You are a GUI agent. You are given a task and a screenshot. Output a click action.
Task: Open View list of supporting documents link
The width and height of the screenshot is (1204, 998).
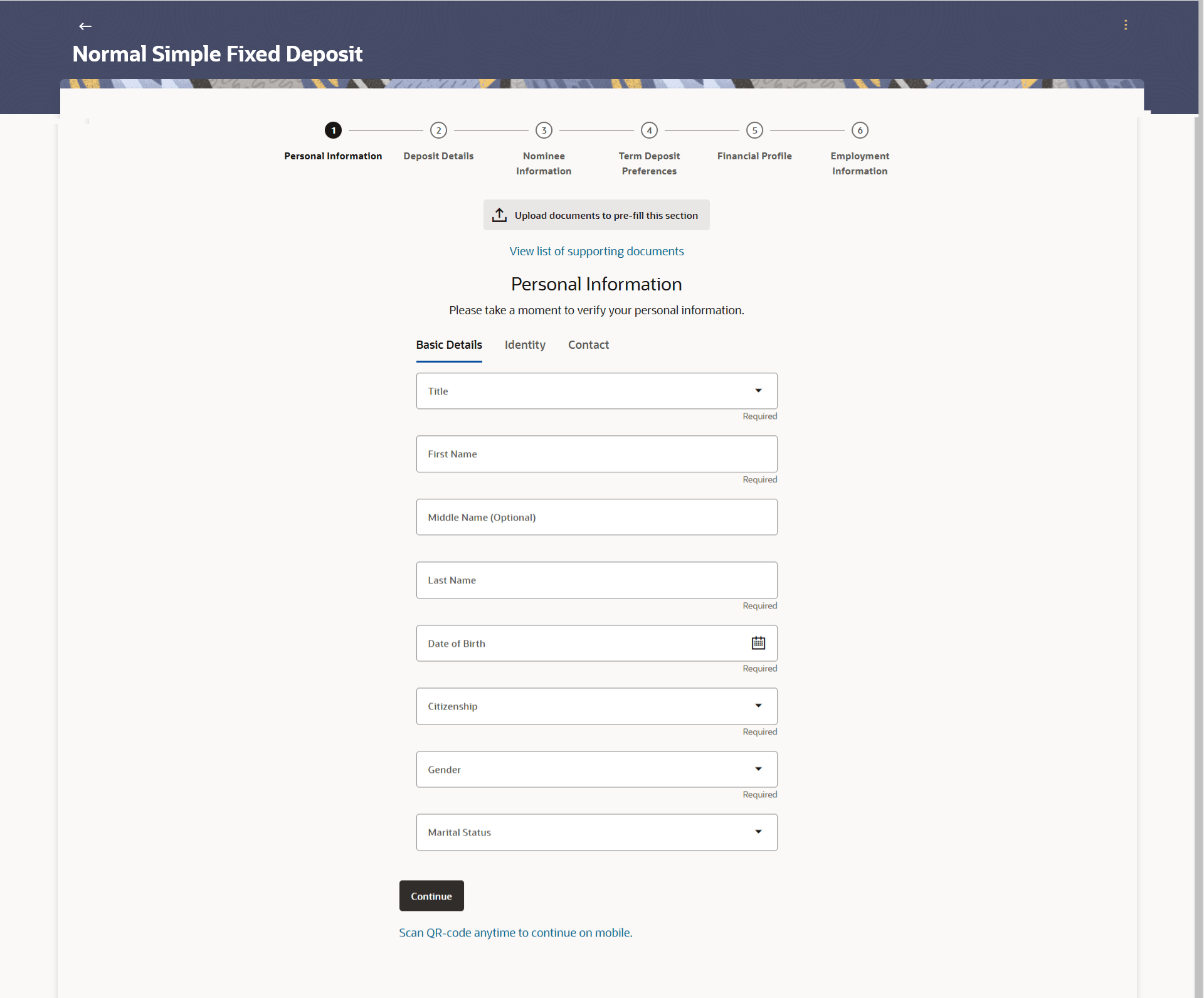coord(596,252)
